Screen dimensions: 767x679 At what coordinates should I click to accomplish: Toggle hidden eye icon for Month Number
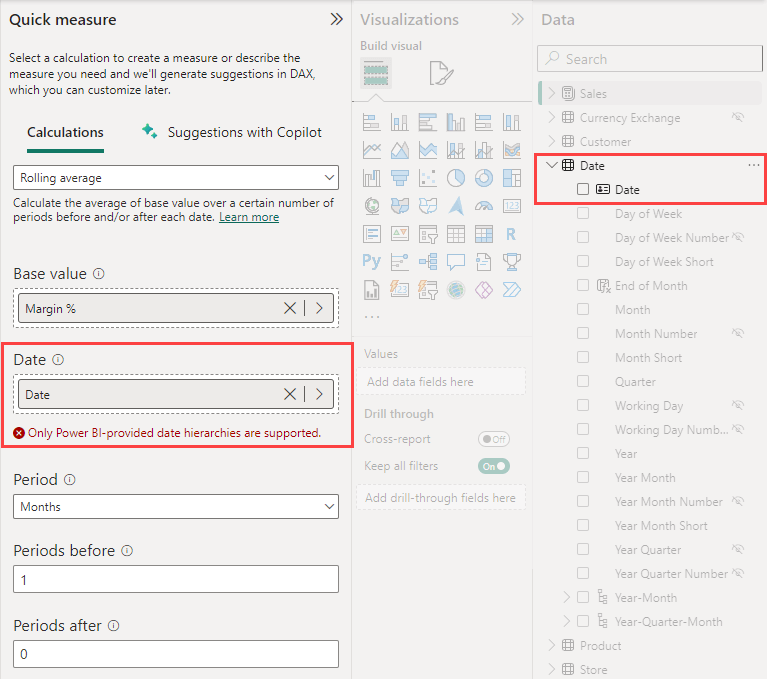pos(738,333)
